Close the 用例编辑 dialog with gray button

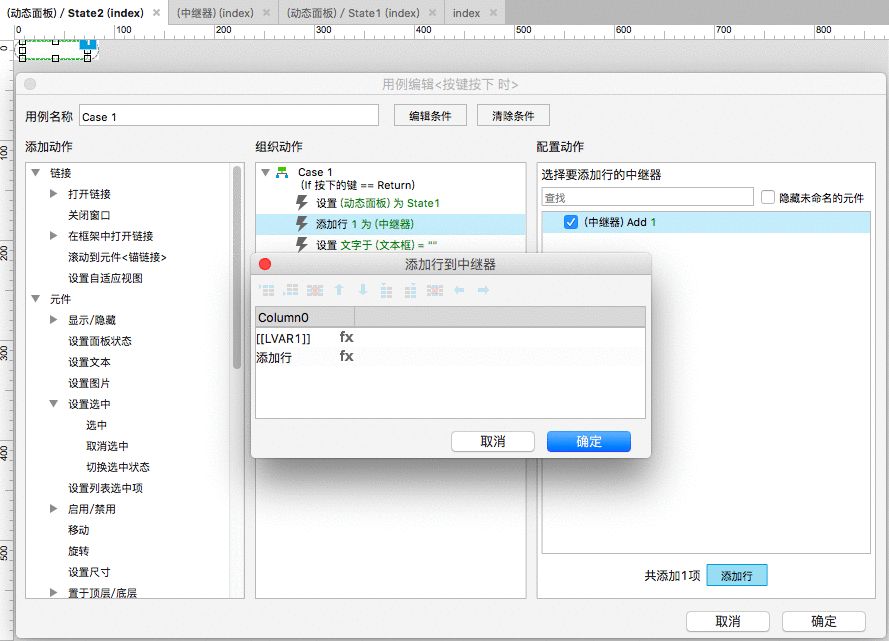pyautogui.click(x=30, y=84)
